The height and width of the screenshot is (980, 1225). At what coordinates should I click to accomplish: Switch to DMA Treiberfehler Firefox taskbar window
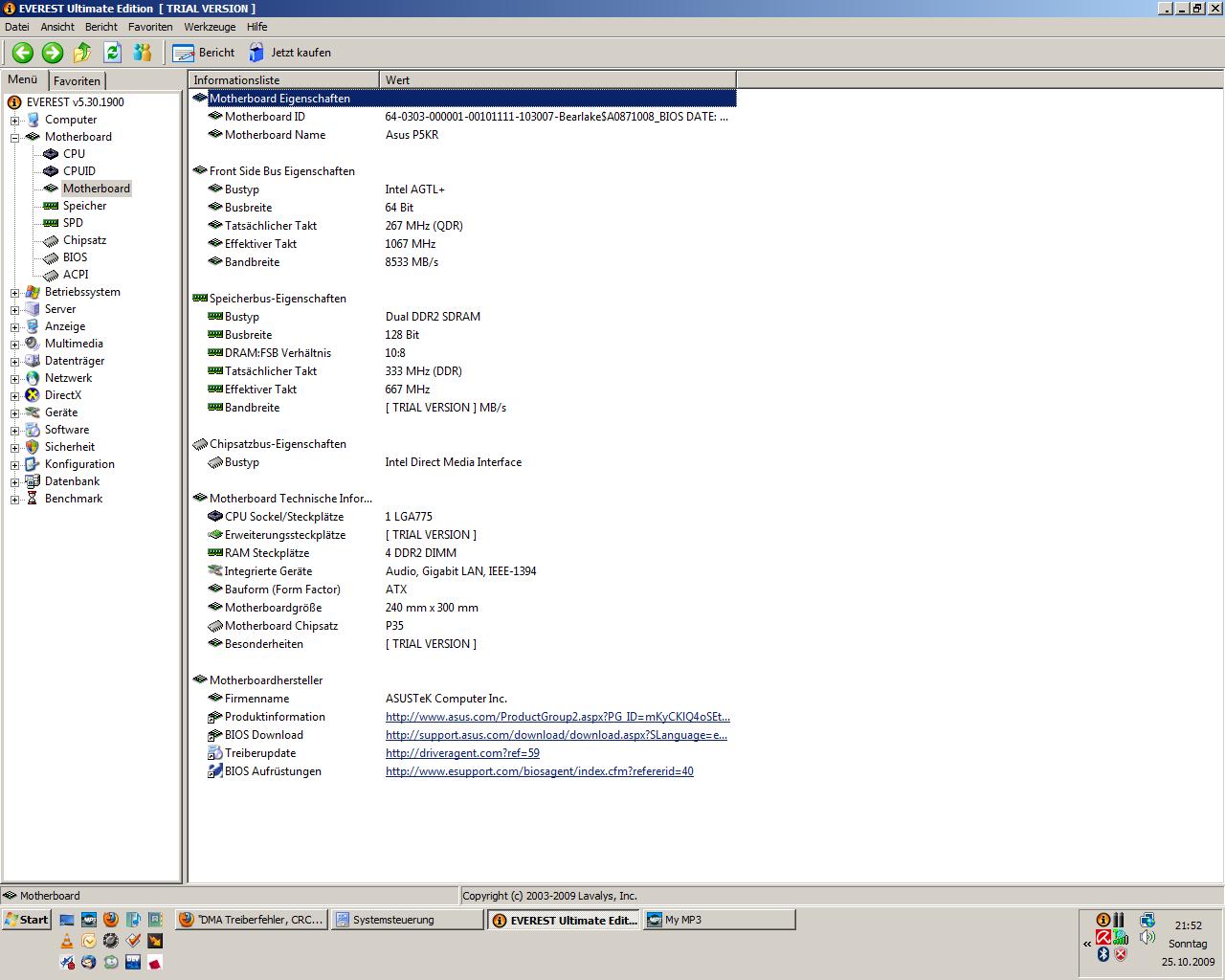point(252,920)
